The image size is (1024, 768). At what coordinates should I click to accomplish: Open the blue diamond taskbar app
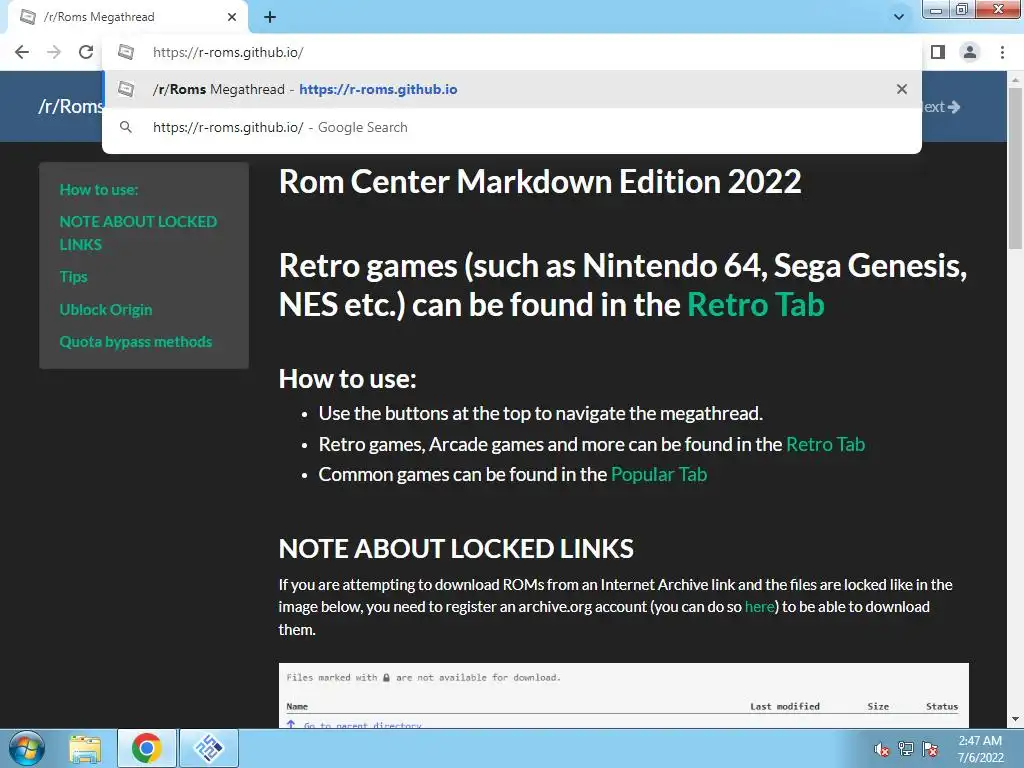210,748
